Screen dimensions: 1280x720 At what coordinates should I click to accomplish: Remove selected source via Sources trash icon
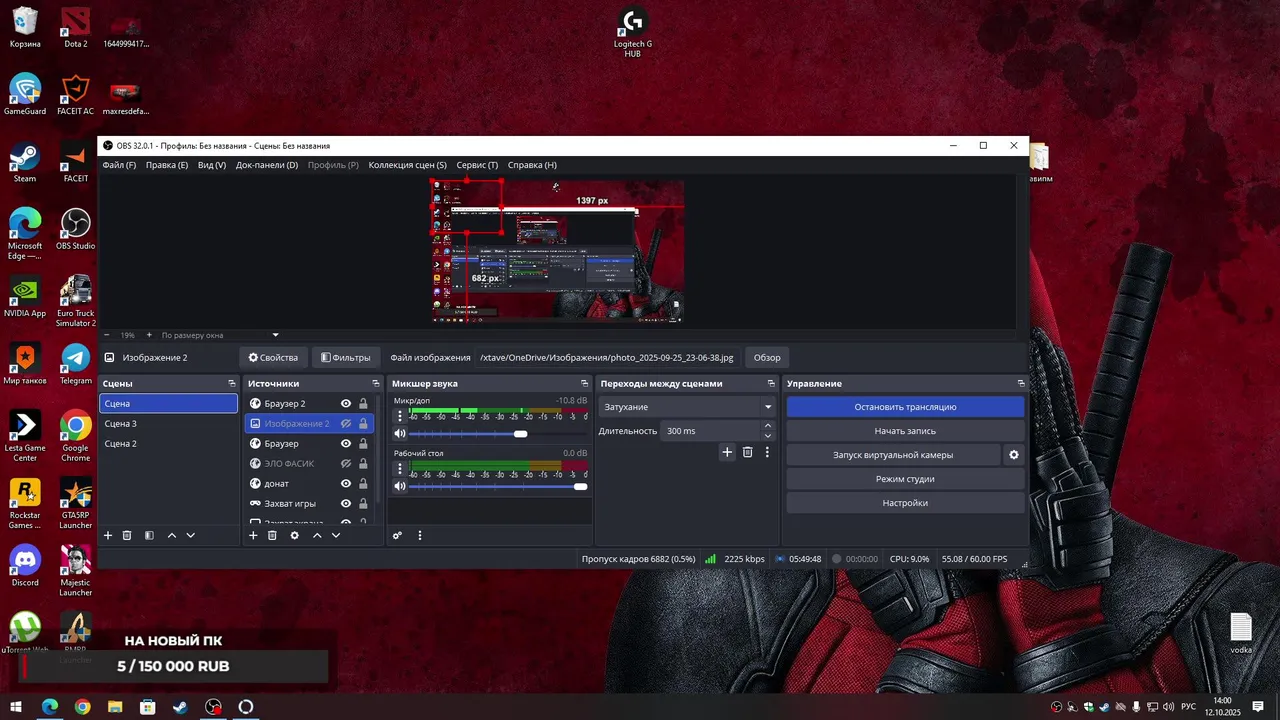pyautogui.click(x=272, y=535)
